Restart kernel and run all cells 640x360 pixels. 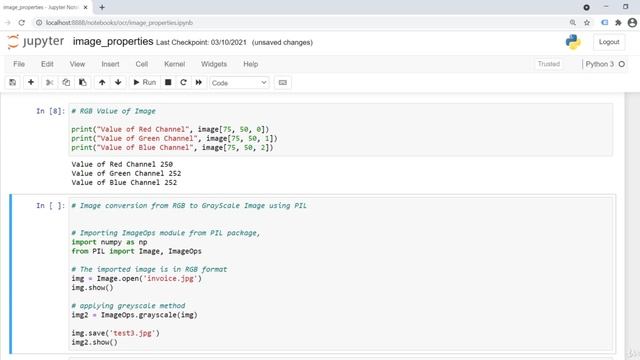[198, 82]
